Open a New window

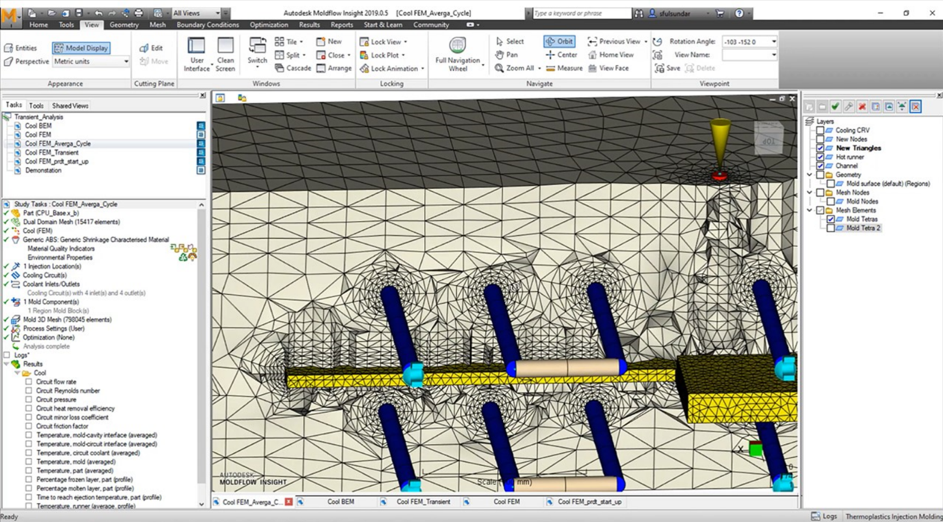coord(329,41)
